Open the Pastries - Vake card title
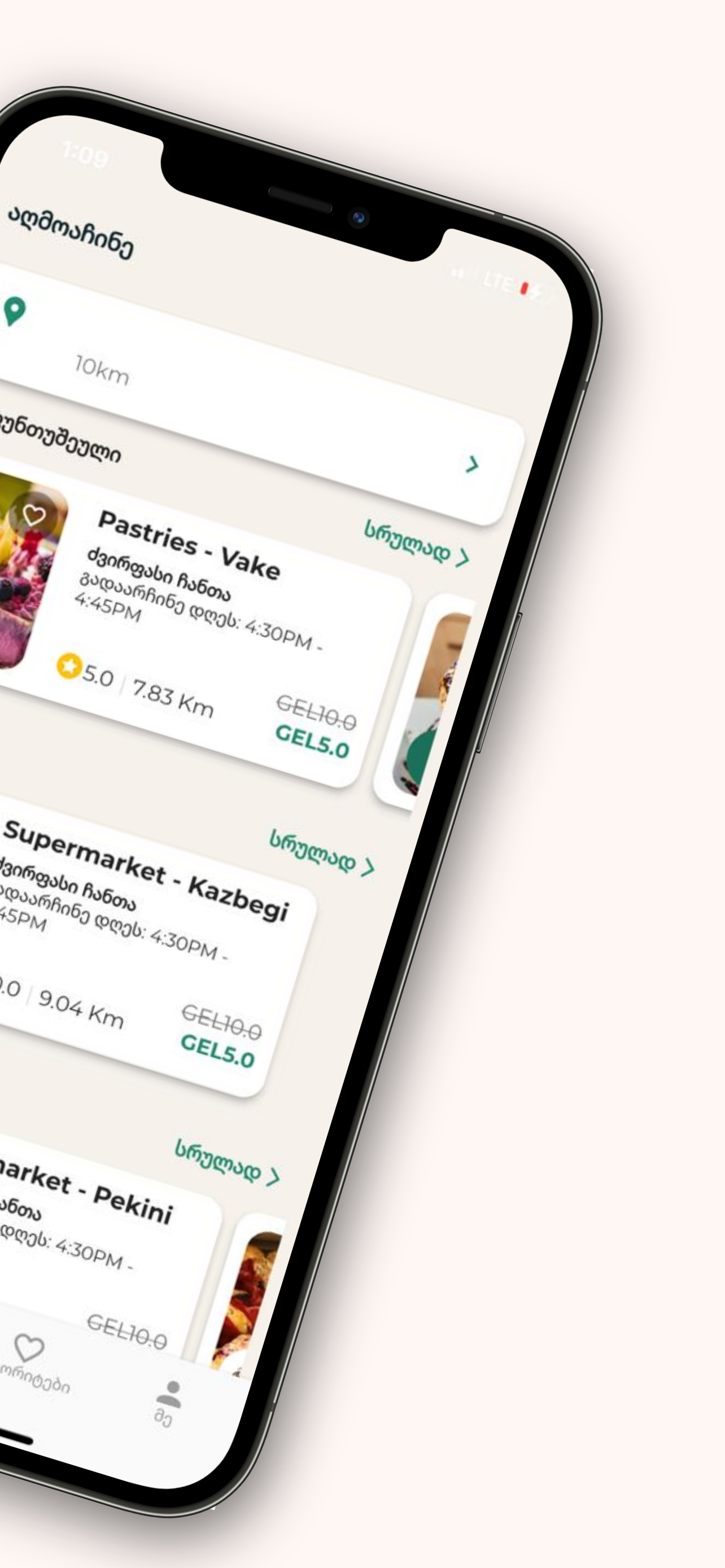 pyautogui.click(x=189, y=543)
